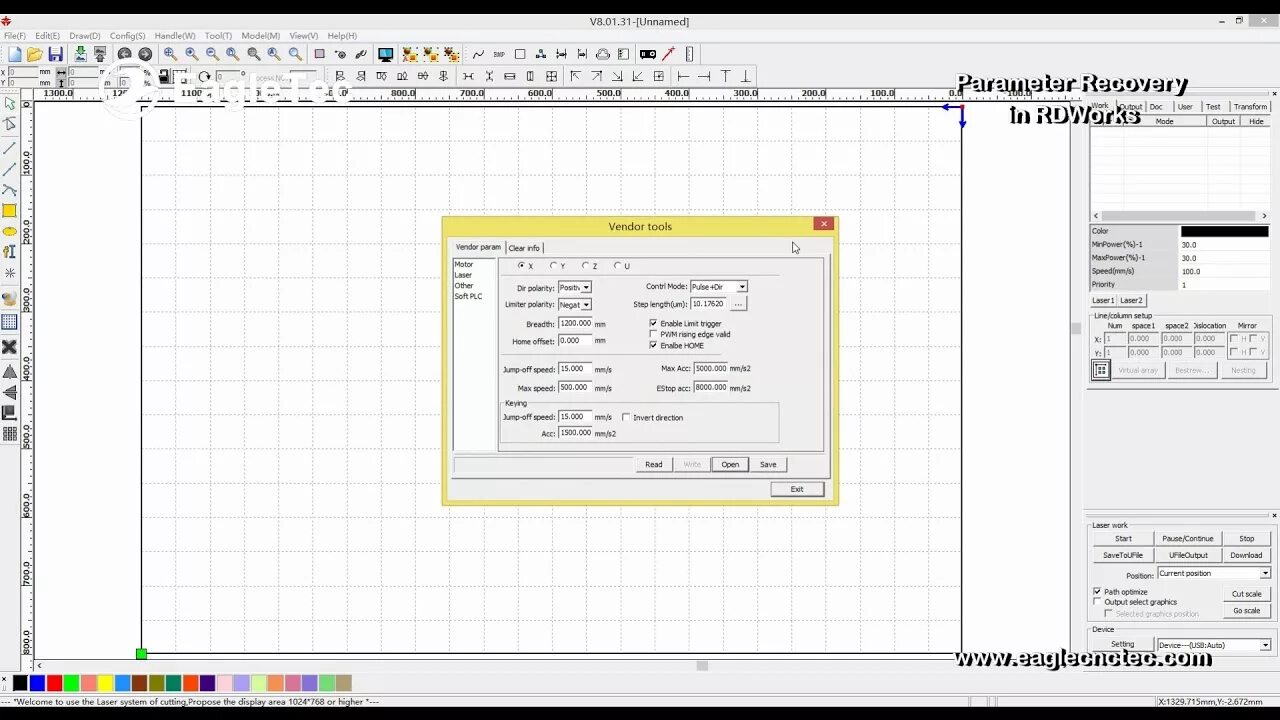The image size is (1280, 720).
Task: Switch to the Clear info tab
Action: tap(524, 248)
